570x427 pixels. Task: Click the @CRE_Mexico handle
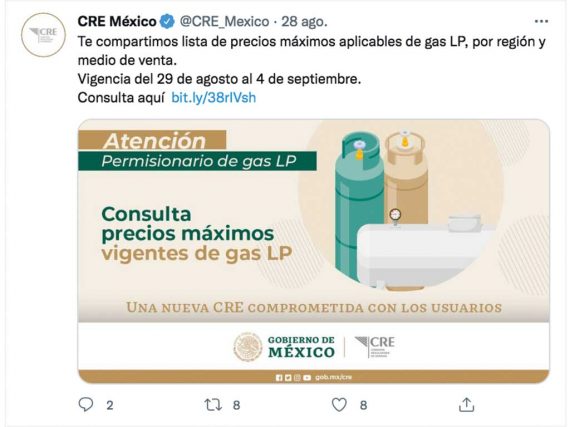(x=225, y=22)
